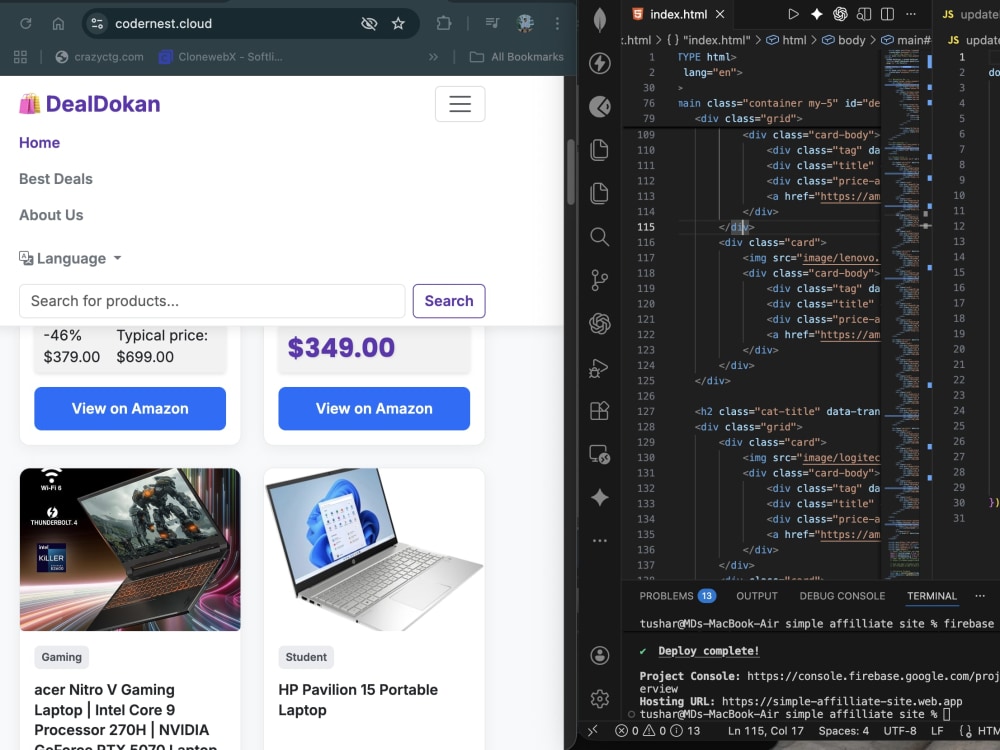
Task: Open the browser extensions puzzle icon
Action: (x=444, y=24)
